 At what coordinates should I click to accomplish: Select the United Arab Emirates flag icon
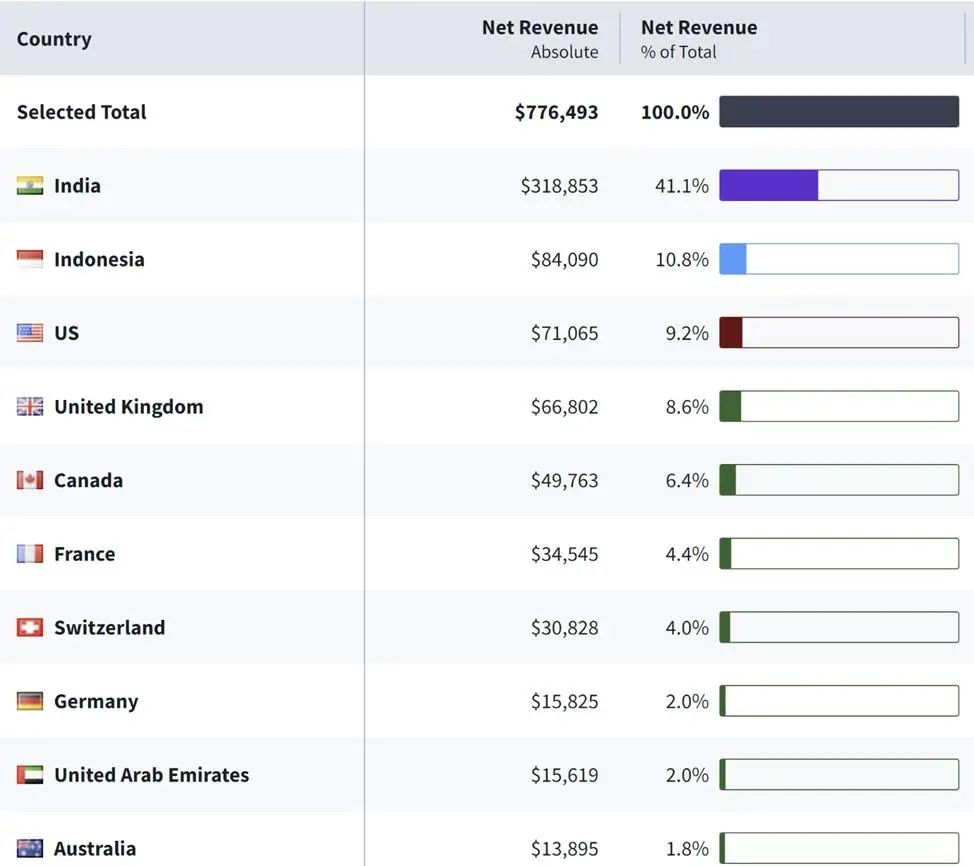tap(30, 775)
